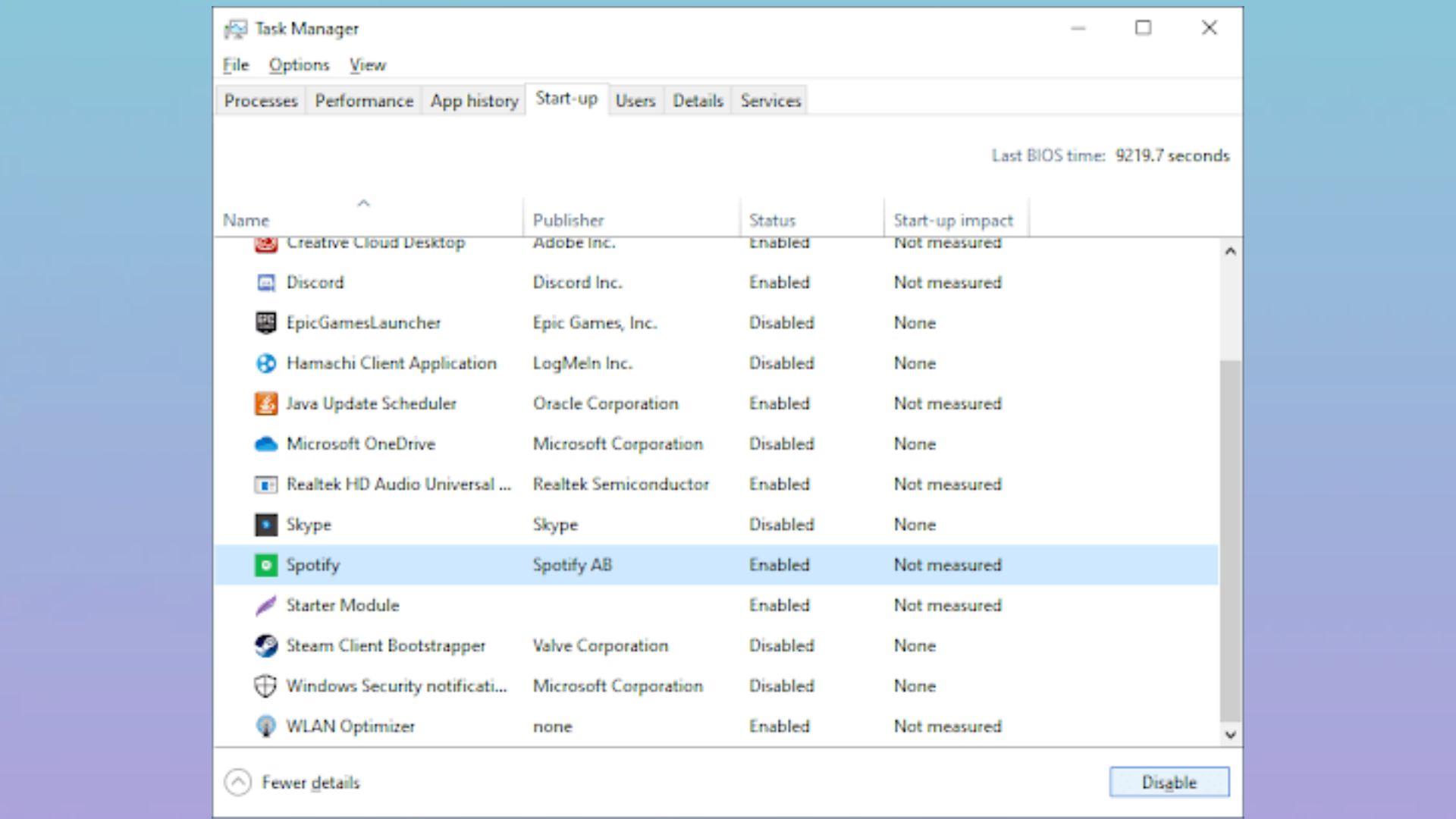Click the Disable button

coord(1169,783)
